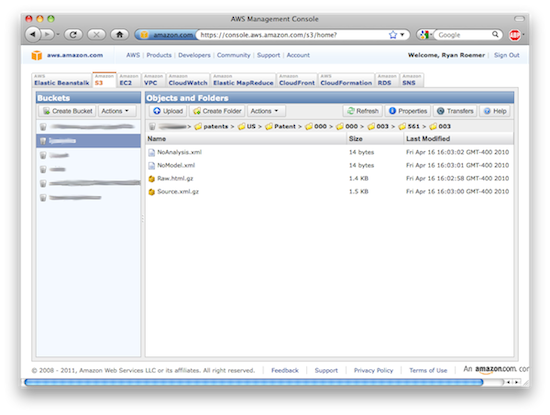Click the browser Back arrow button
550x415 pixels.
33,34
